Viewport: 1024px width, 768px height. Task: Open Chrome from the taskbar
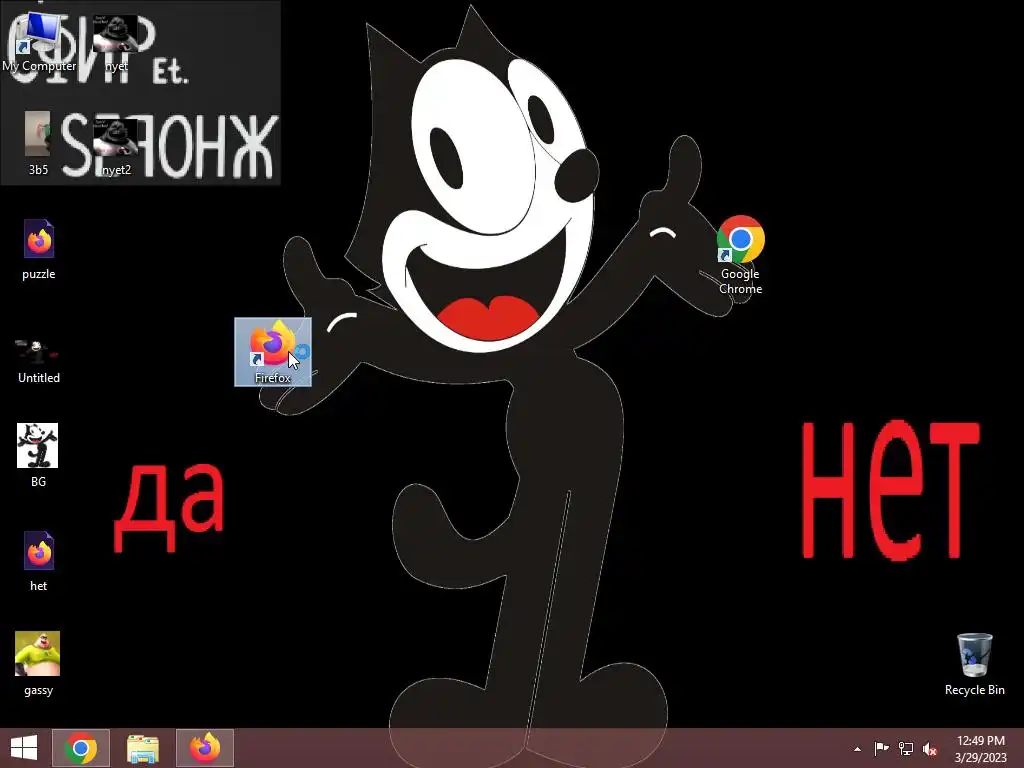(x=81, y=748)
